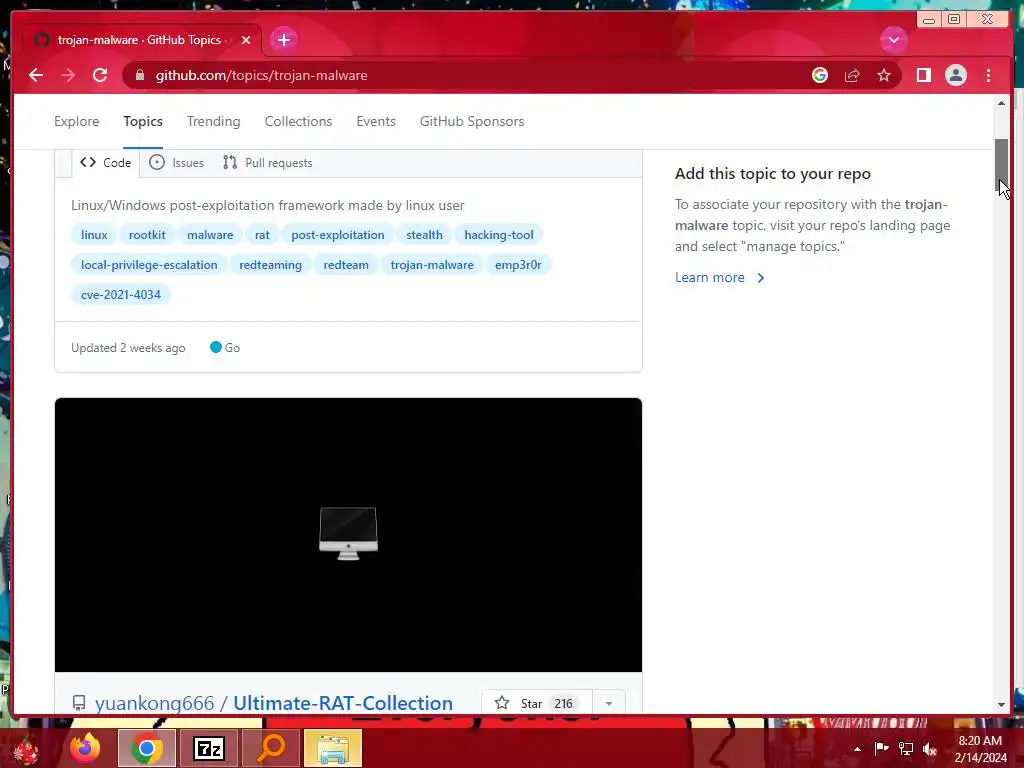Open the Google icon in the address bar

click(820, 76)
